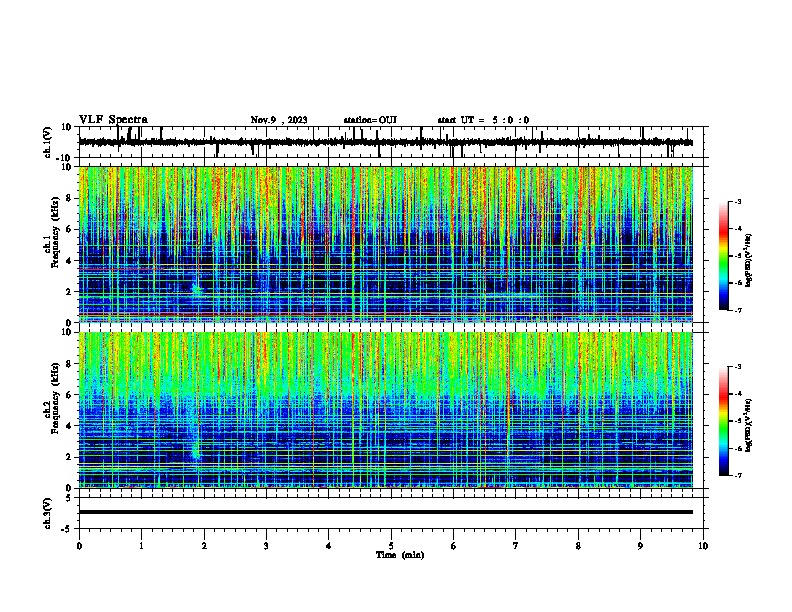Click the "-3" label on ch.2 colorbar
This screenshot has height=612, width=792.
(x=737, y=367)
